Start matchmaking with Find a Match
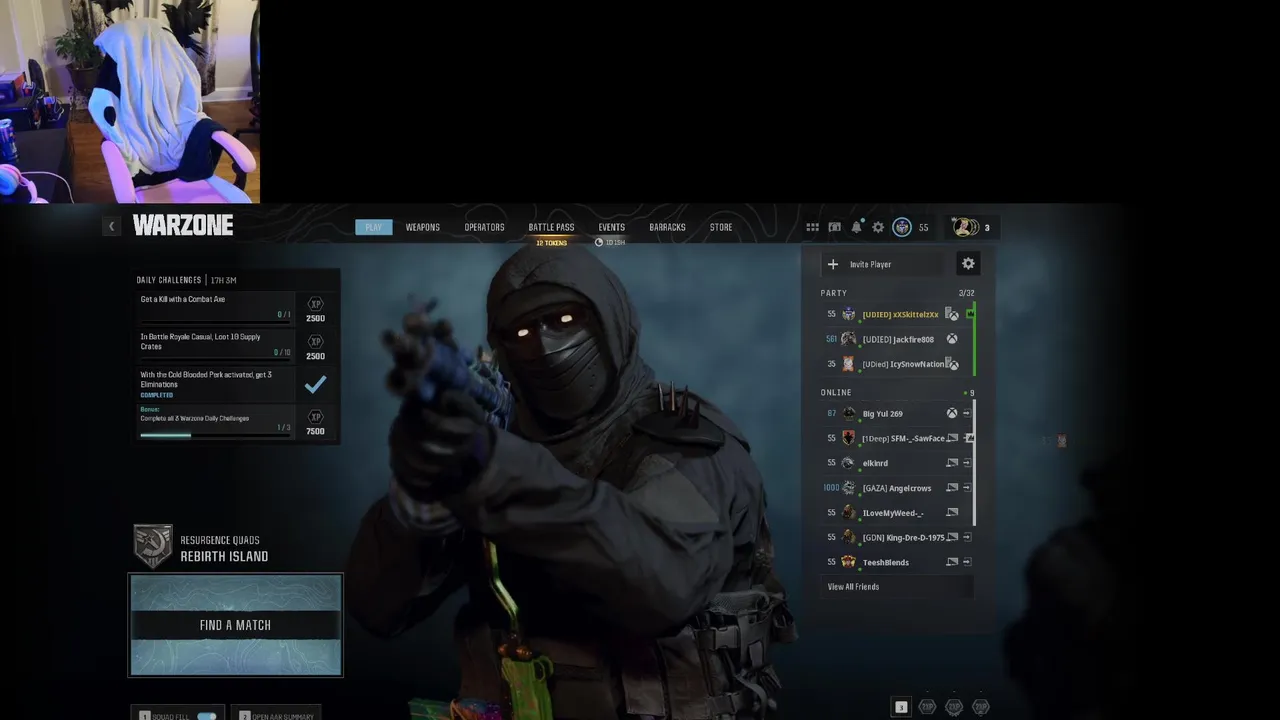The image size is (1280, 720). [x=235, y=625]
